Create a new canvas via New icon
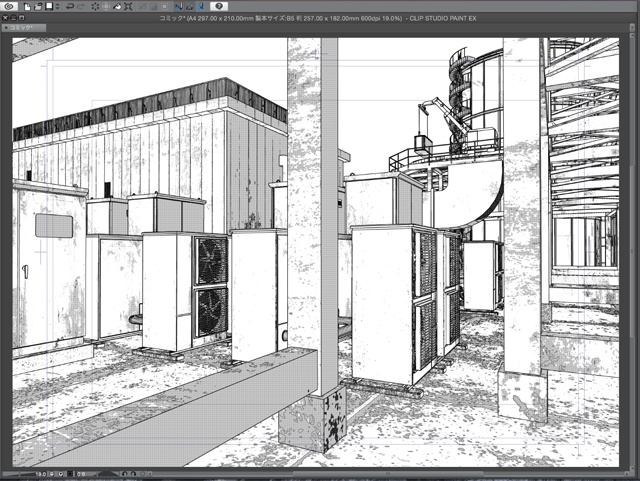This screenshot has width=640, height=481. click(x=27, y=7)
